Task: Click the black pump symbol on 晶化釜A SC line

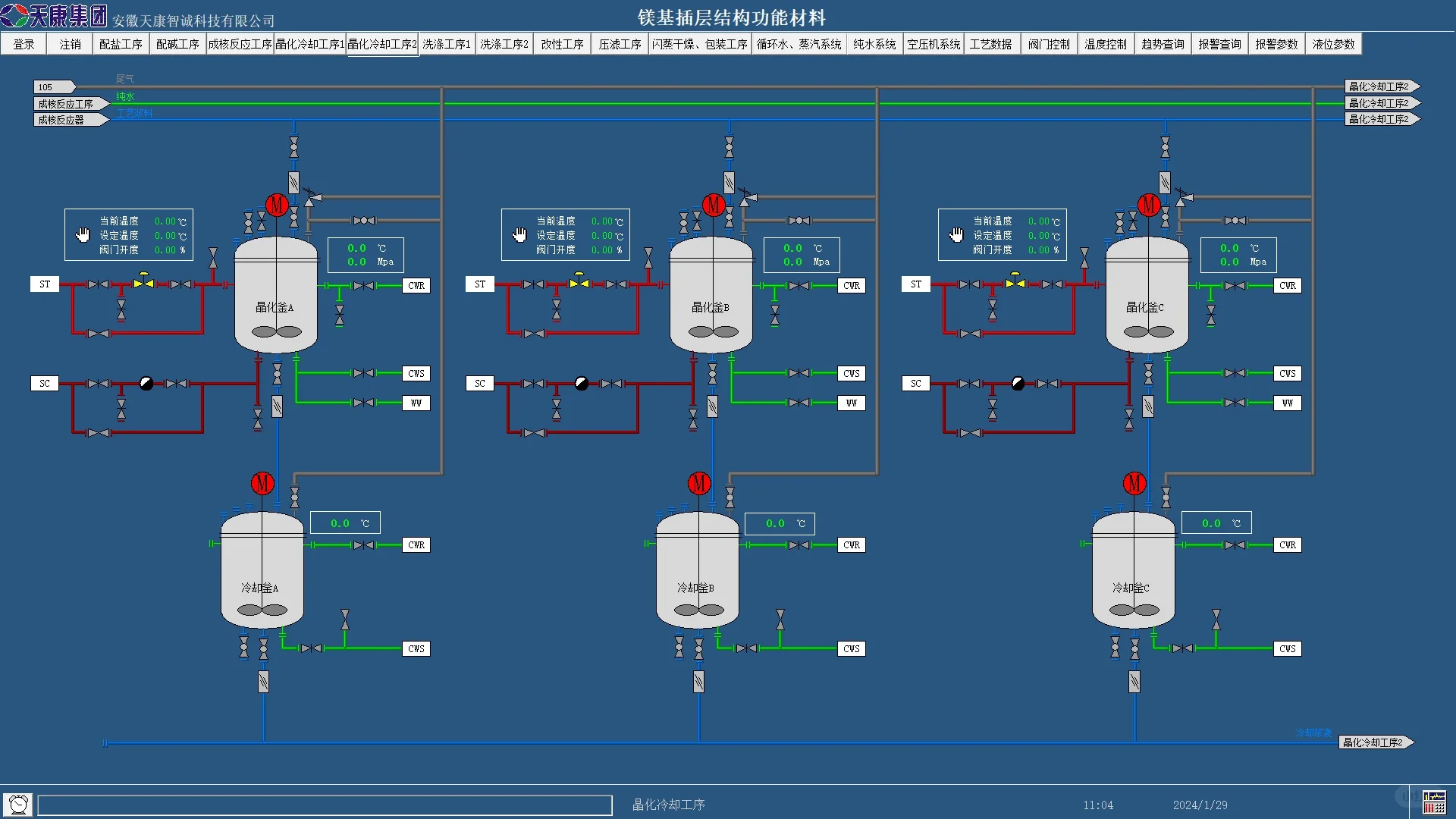Action: (x=146, y=384)
